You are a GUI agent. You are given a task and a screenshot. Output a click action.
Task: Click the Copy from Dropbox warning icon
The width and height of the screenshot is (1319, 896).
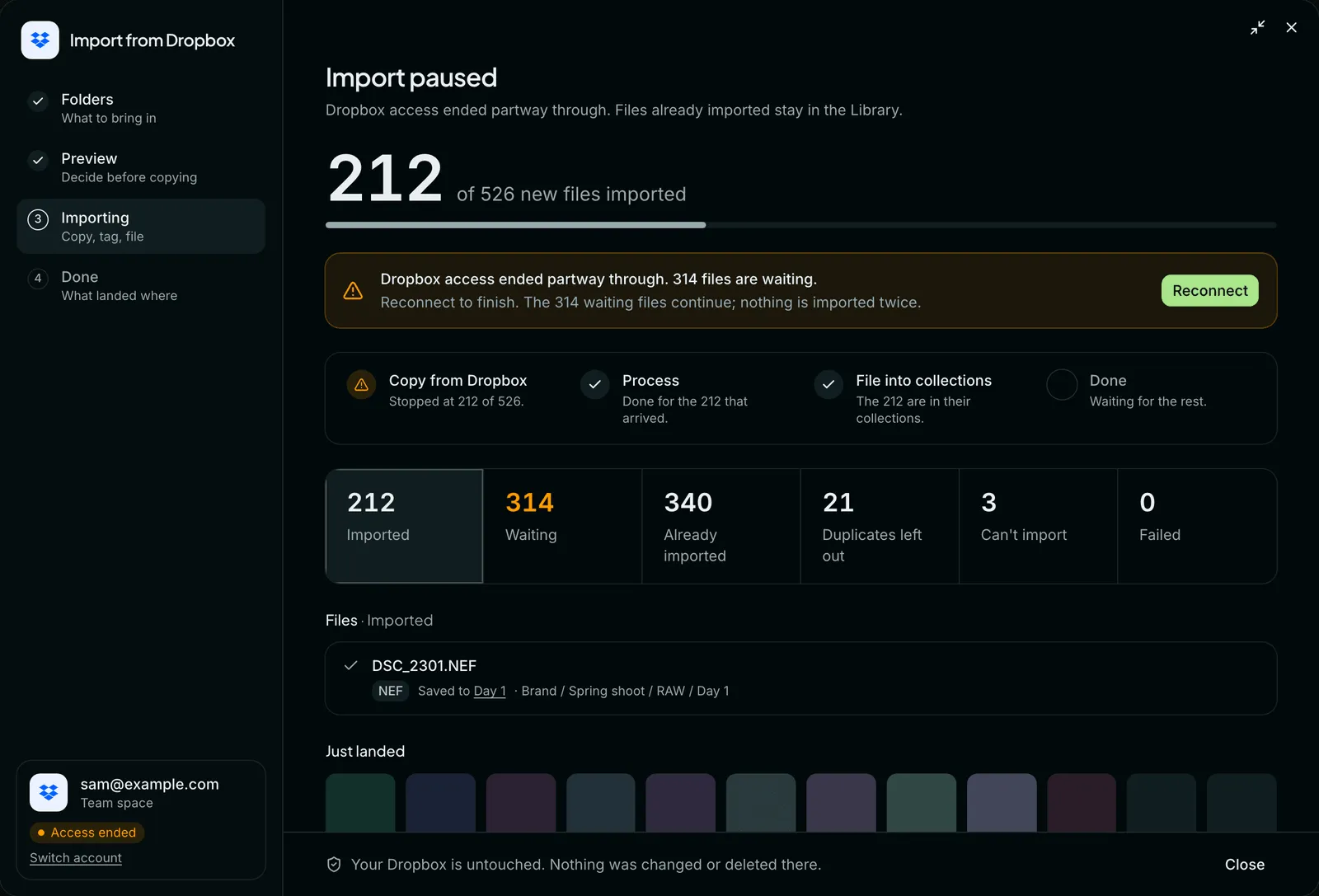tap(361, 385)
